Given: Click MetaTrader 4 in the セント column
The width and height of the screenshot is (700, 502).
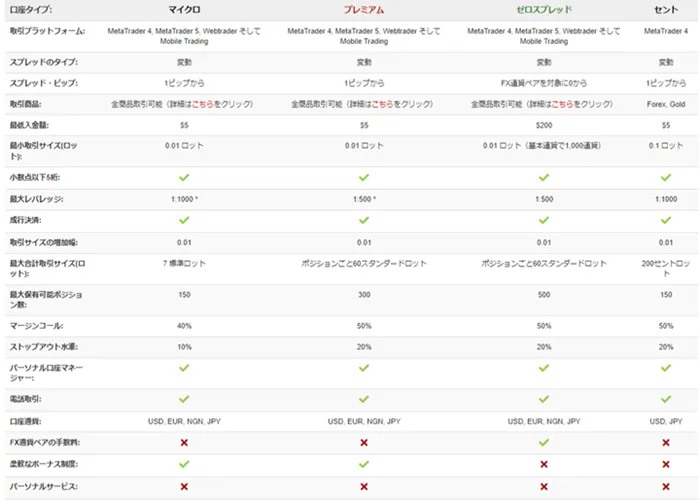Looking at the screenshot, I should click(x=666, y=31).
